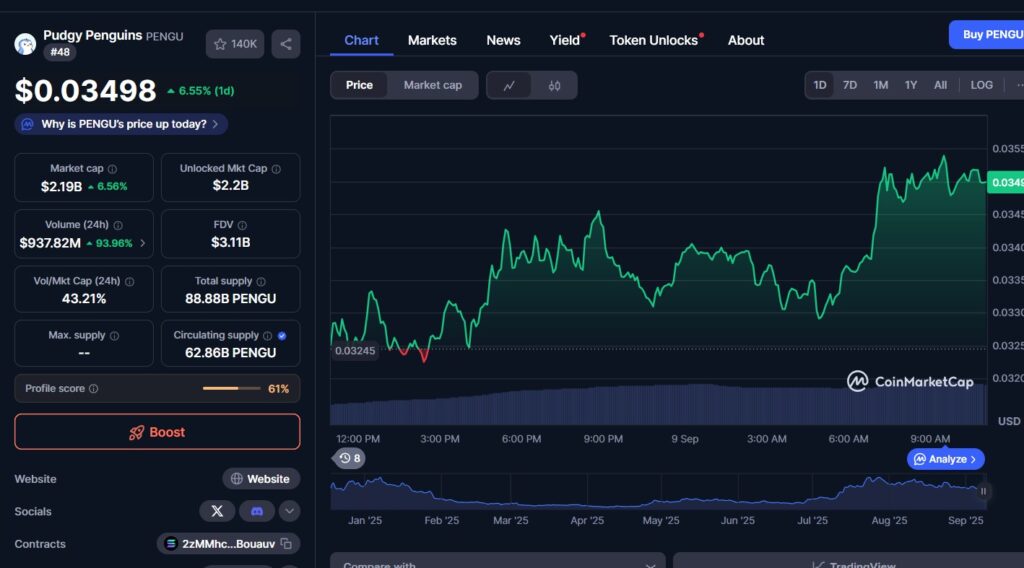The image size is (1024, 568).
Task: Open Volume (24h) info icon
Action: 118,225
